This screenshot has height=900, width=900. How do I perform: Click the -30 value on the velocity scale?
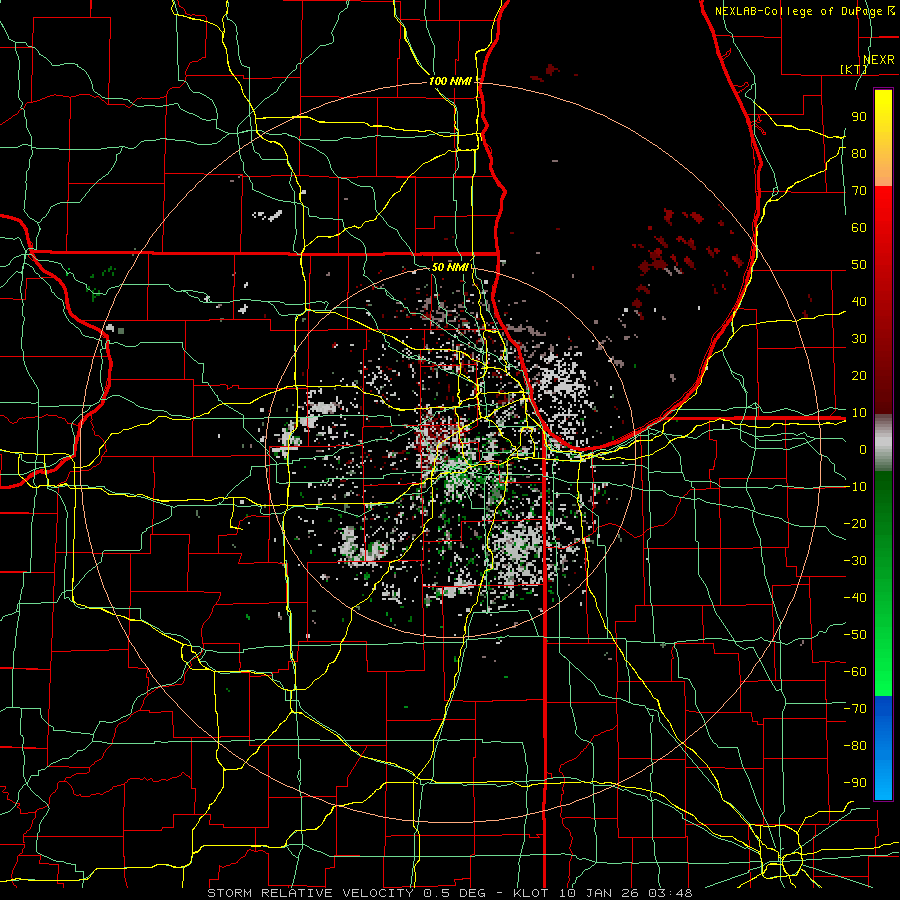(855, 561)
